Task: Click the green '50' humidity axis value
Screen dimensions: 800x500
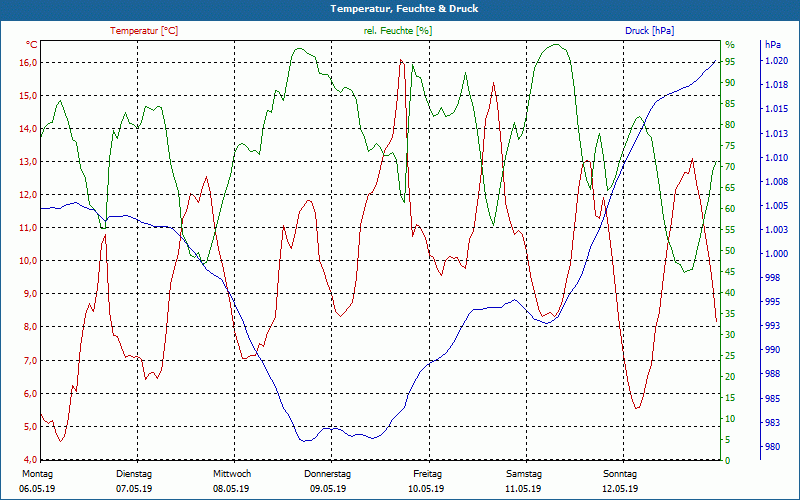Action: click(x=730, y=251)
